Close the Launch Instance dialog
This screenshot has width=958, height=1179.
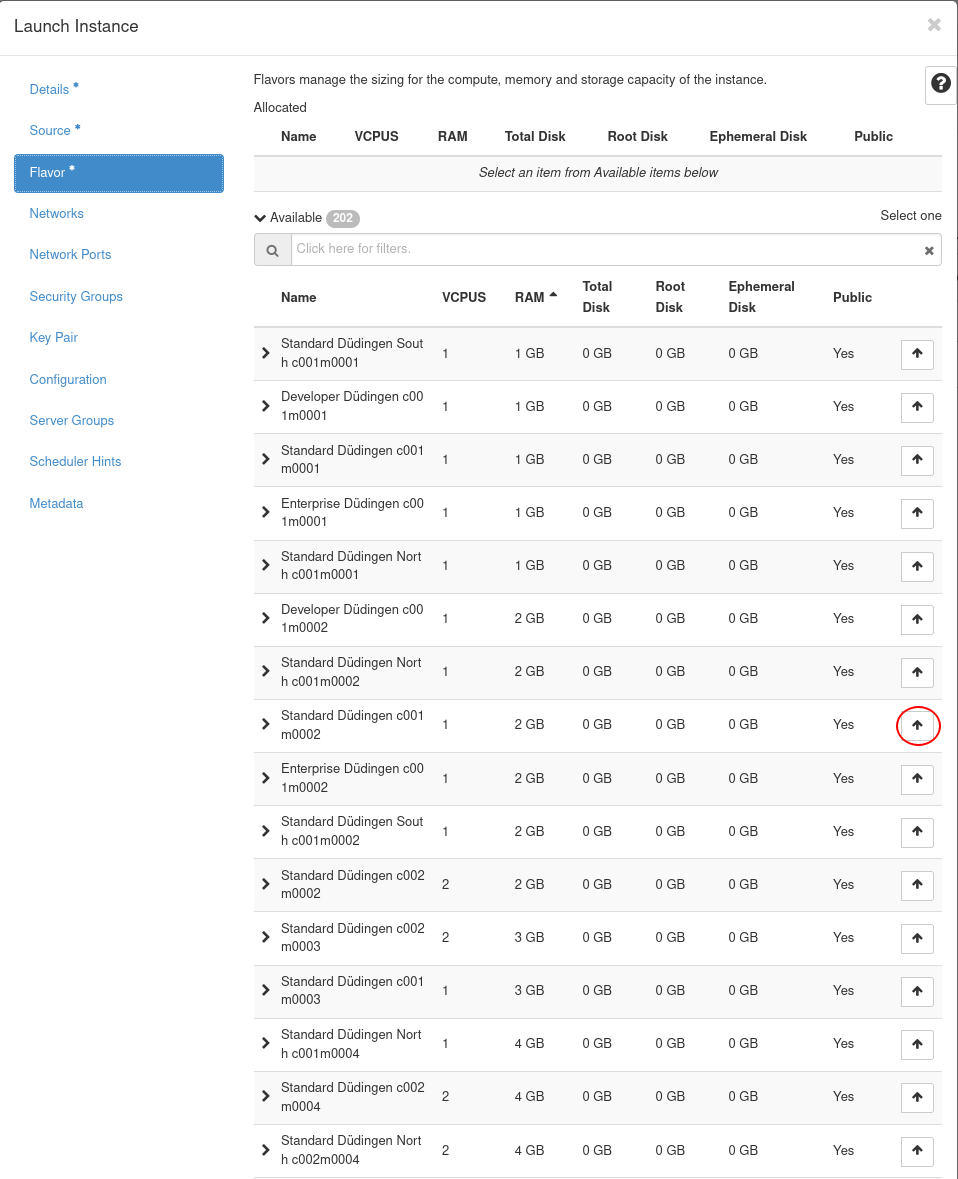point(934,25)
